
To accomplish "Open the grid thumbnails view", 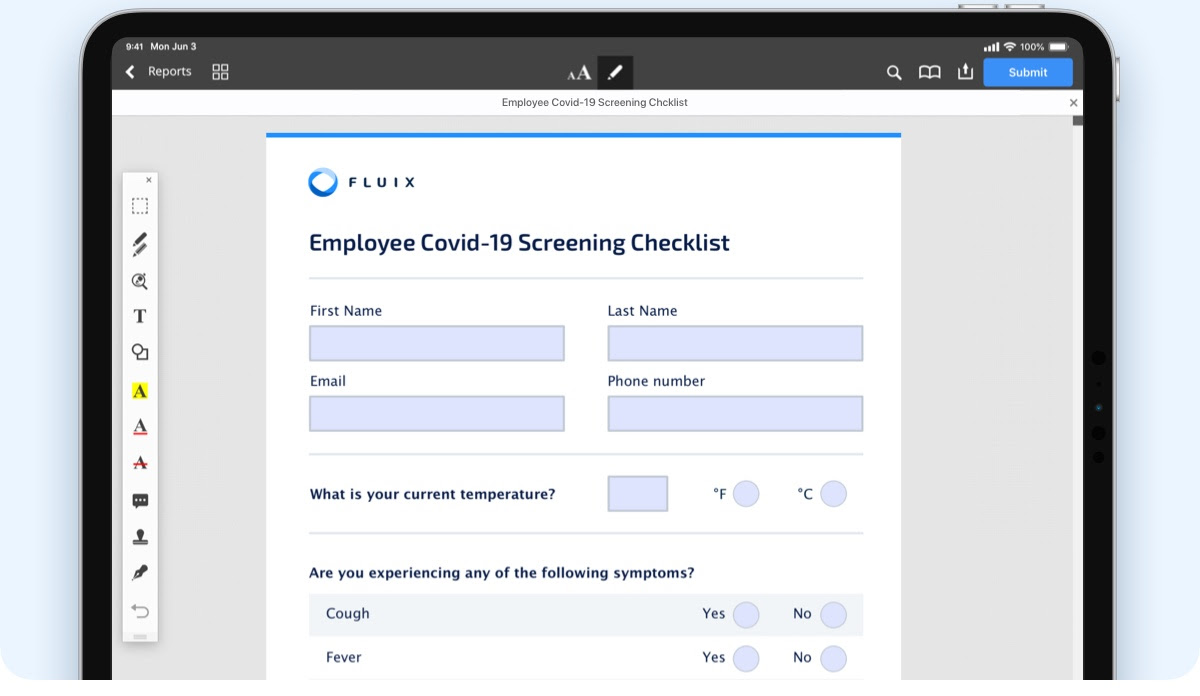I will 221,72.
